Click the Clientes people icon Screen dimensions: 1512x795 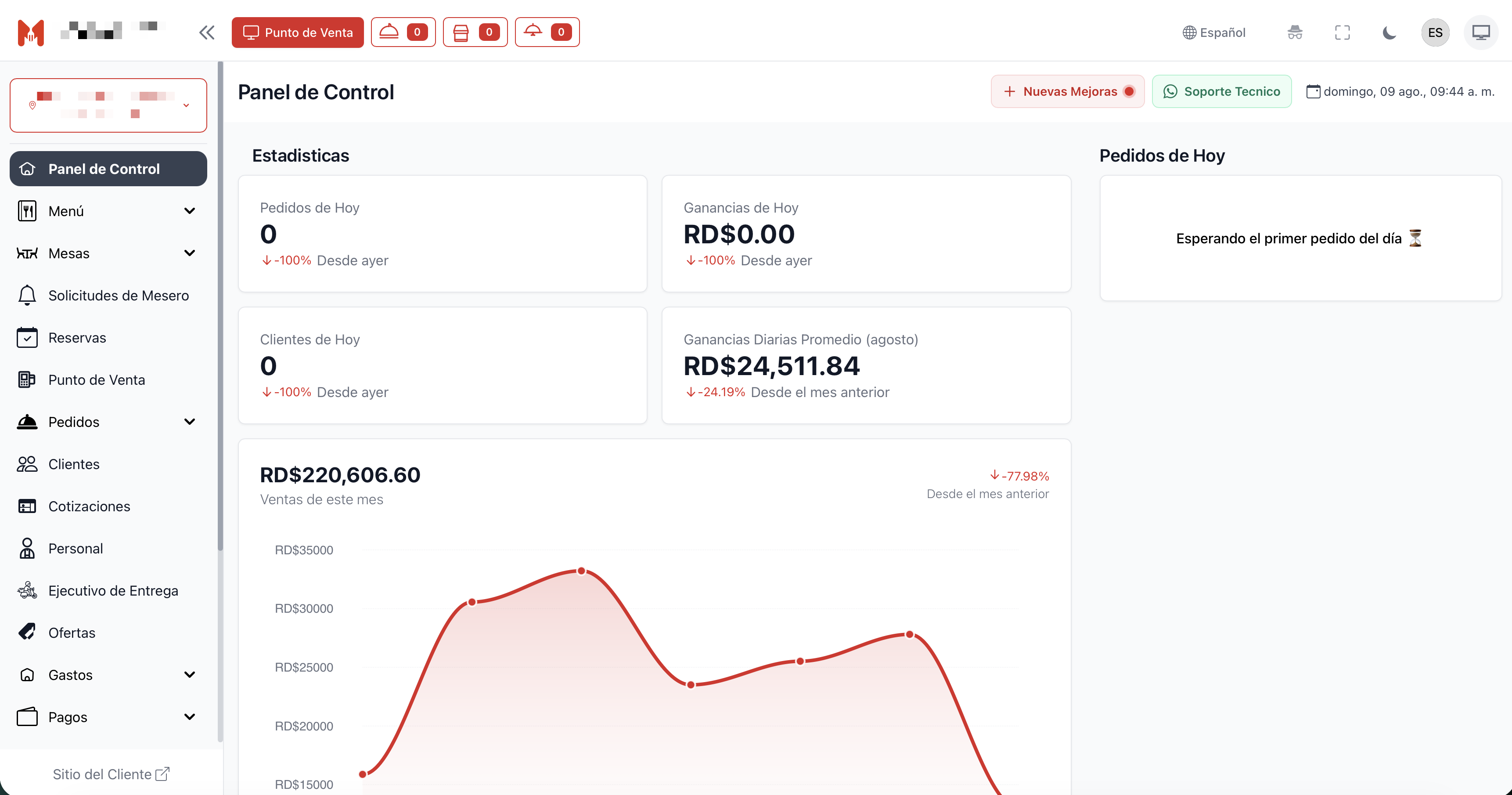(x=27, y=464)
